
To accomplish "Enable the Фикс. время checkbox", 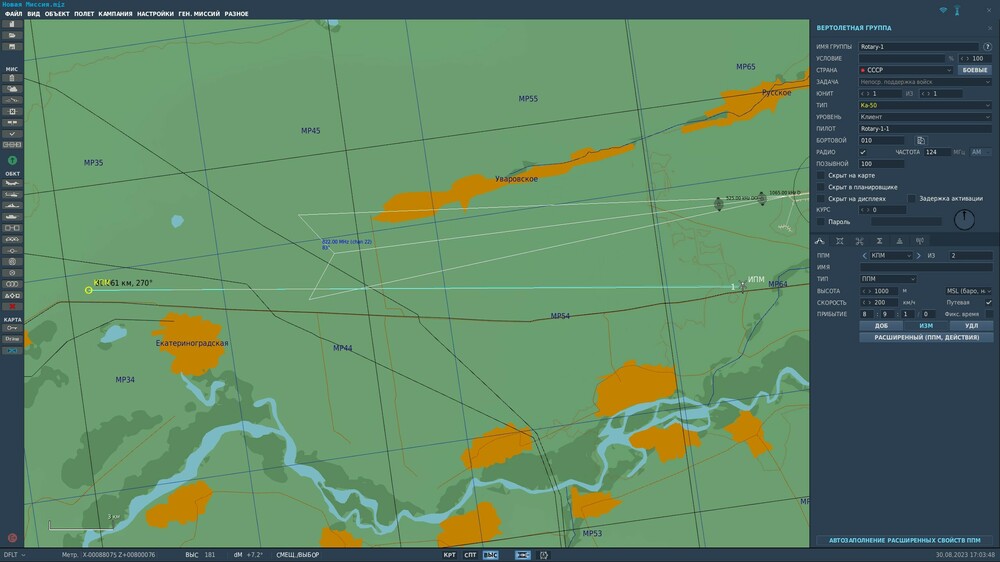I will coord(989,314).
